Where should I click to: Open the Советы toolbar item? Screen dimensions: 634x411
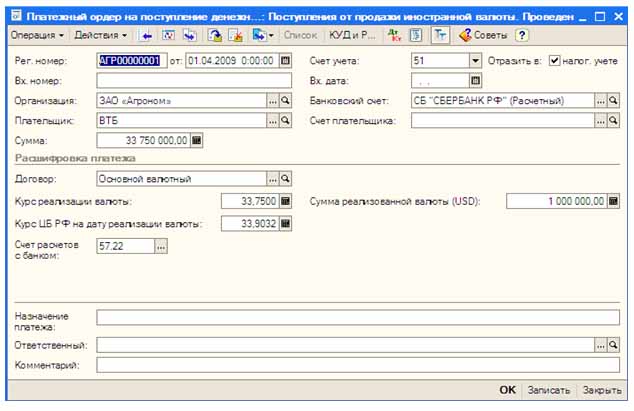[484, 35]
